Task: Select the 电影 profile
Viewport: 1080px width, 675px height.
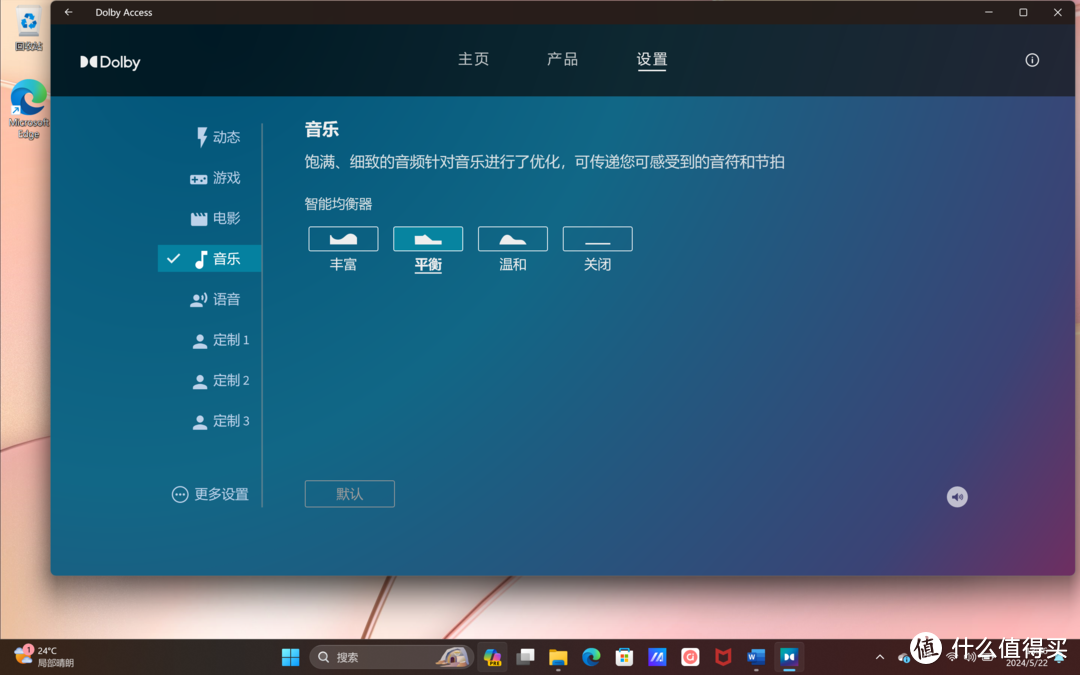Action: point(215,218)
